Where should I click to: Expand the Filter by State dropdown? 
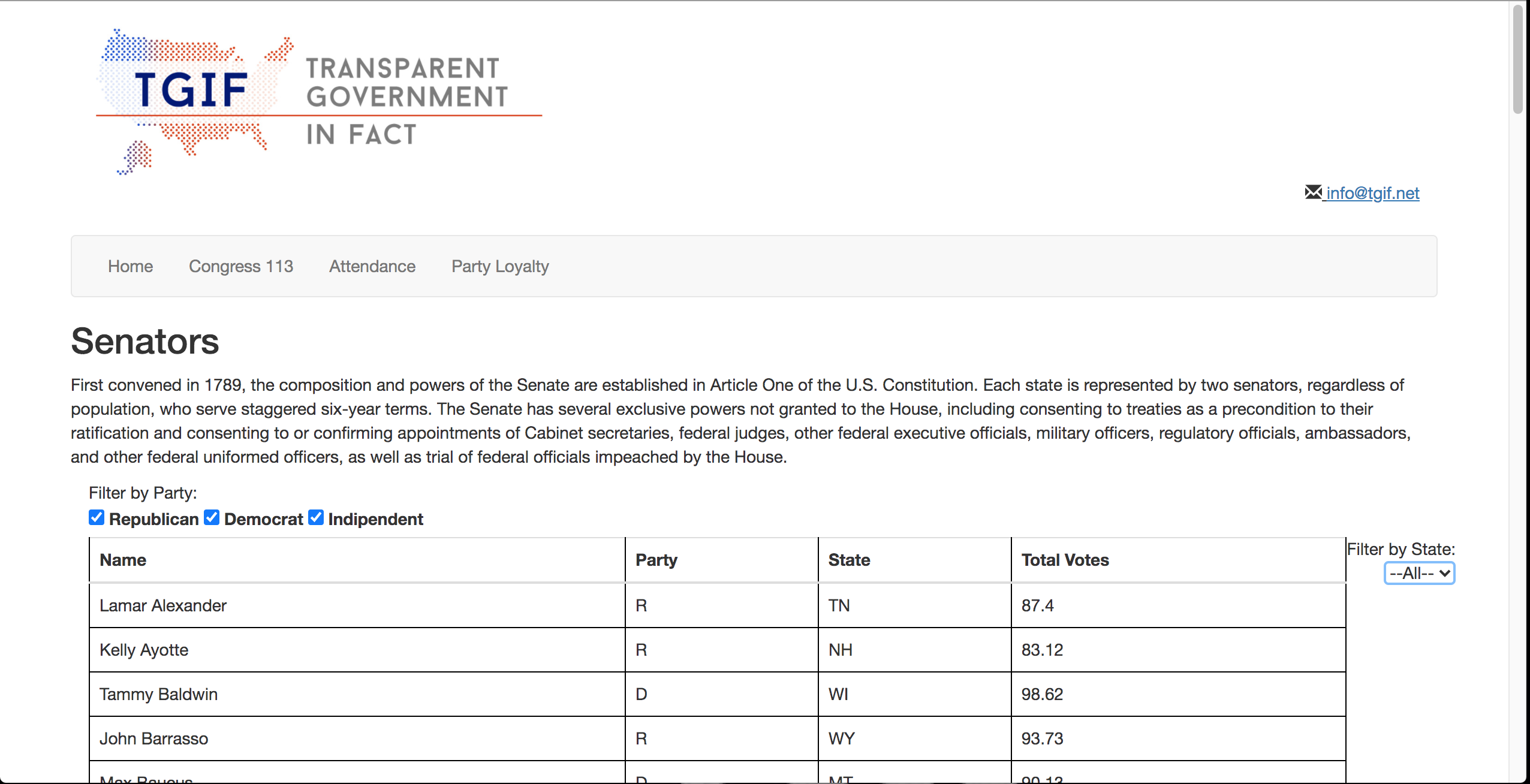click(1419, 573)
